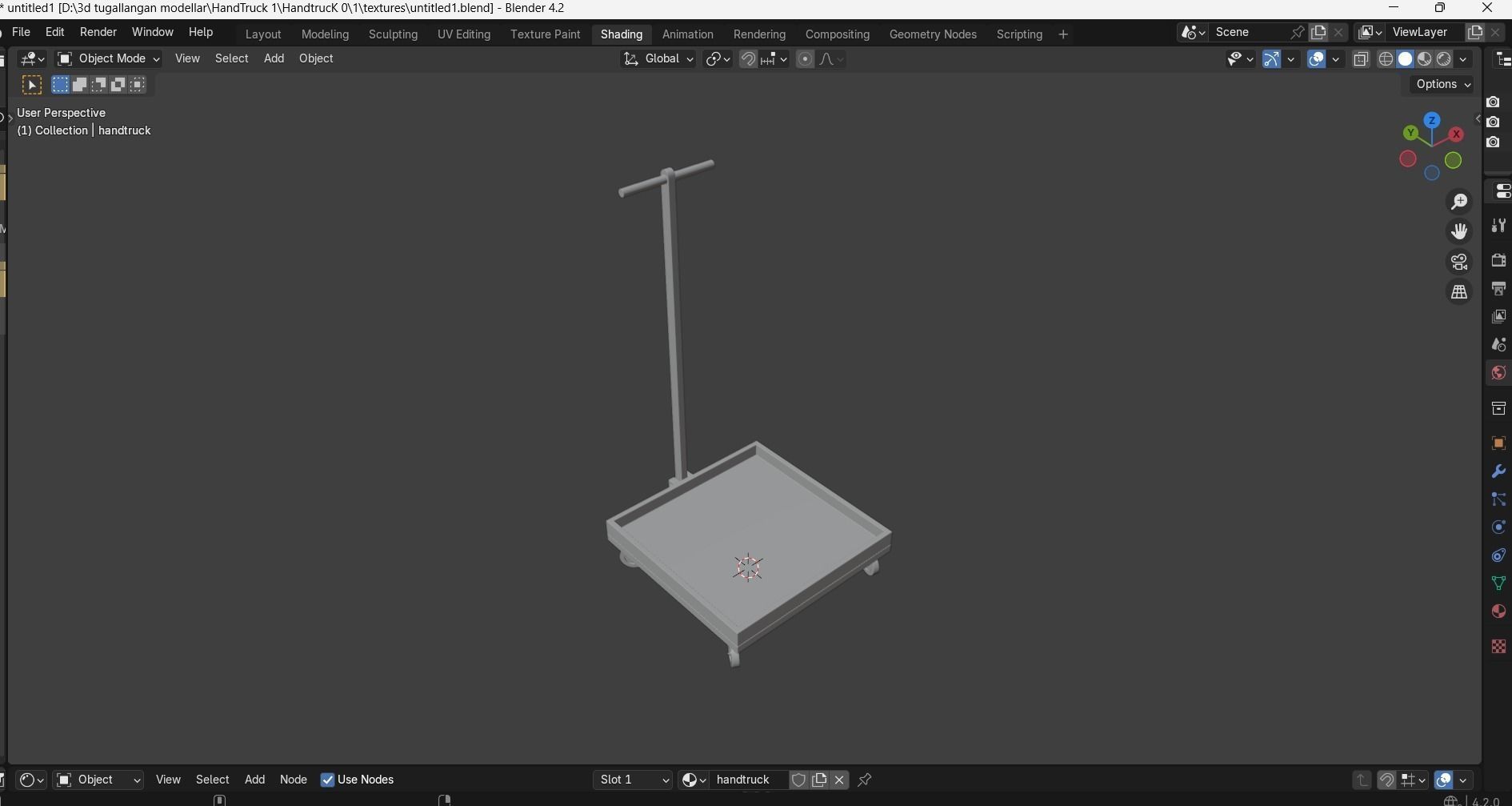
Task: Create a new scene copy button
Action: click(x=1318, y=32)
